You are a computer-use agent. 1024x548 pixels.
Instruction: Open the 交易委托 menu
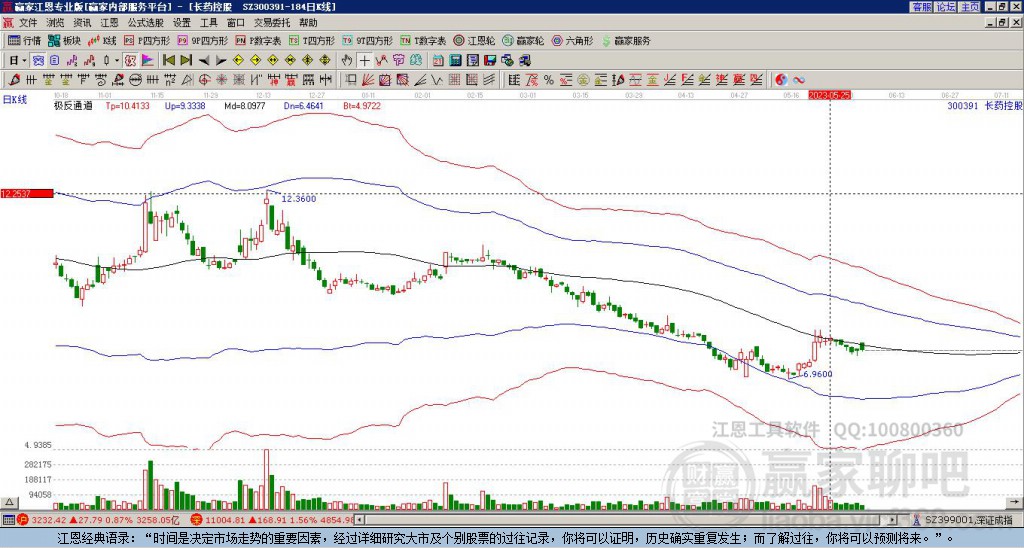pos(272,23)
